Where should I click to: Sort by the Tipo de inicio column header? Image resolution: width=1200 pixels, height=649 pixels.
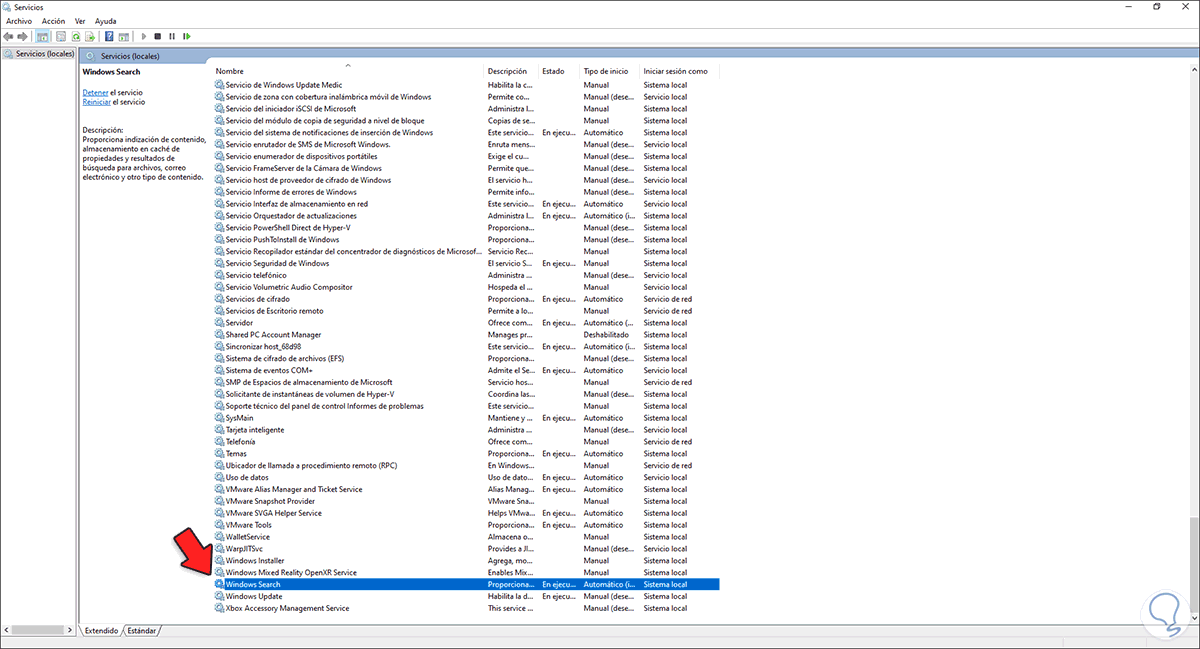pos(610,71)
